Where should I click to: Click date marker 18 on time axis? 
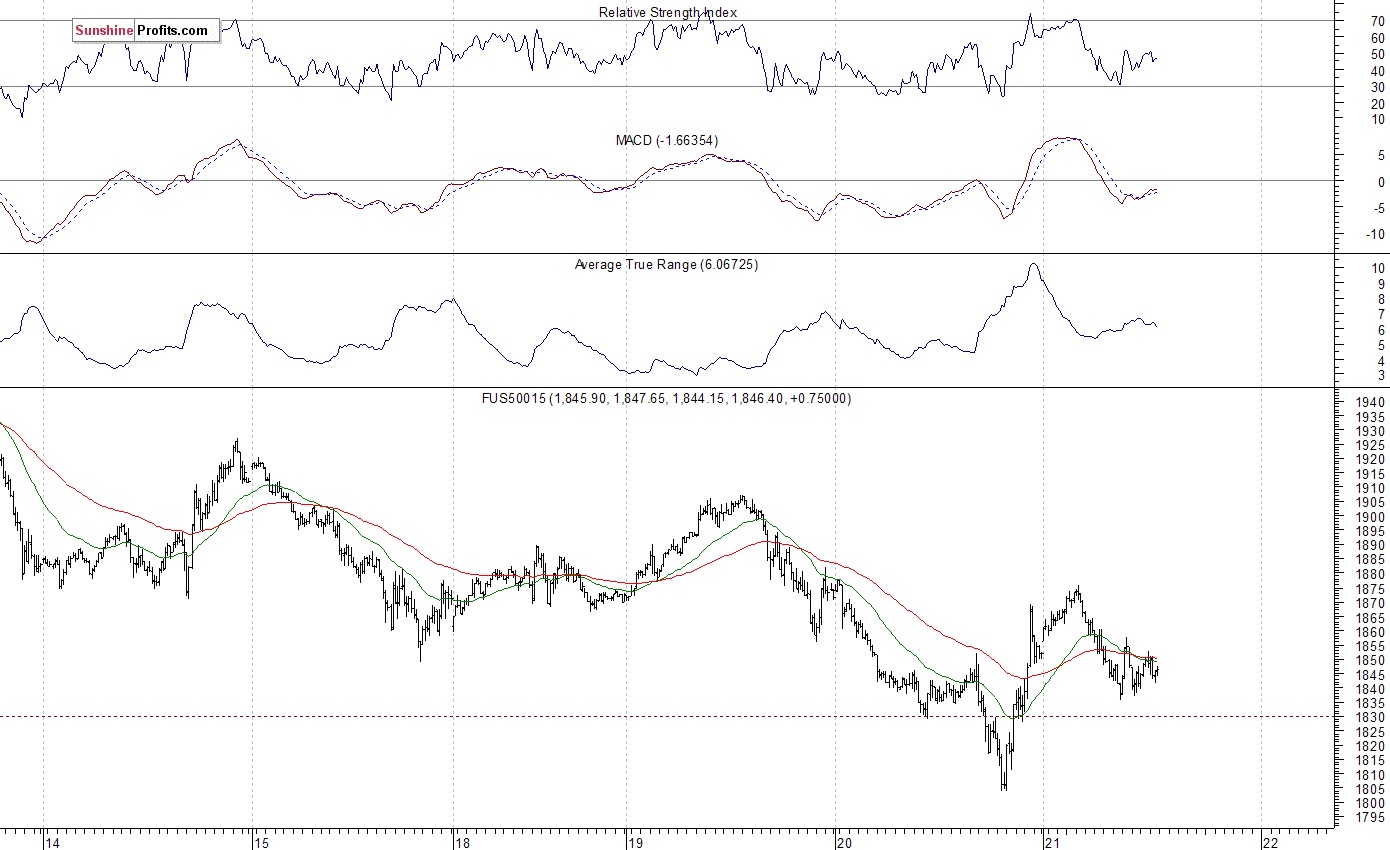point(461,841)
